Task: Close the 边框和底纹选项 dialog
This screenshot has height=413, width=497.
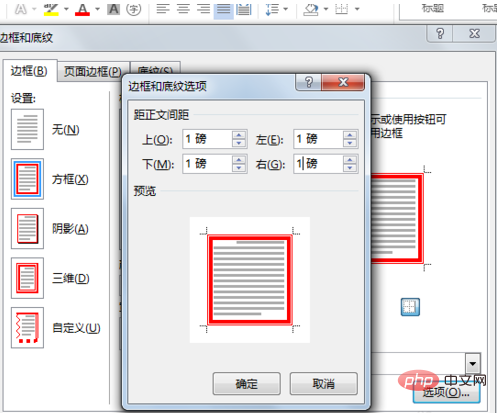Action: point(343,82)
